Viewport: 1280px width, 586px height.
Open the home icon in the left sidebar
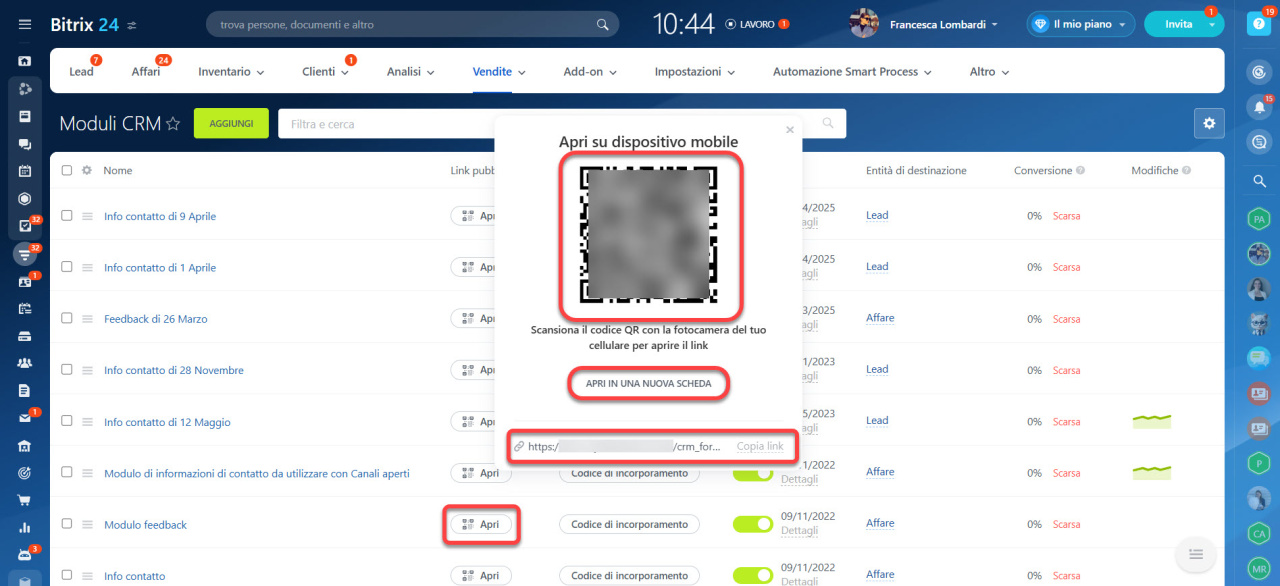pyautogui.click(x=25, y=61)
